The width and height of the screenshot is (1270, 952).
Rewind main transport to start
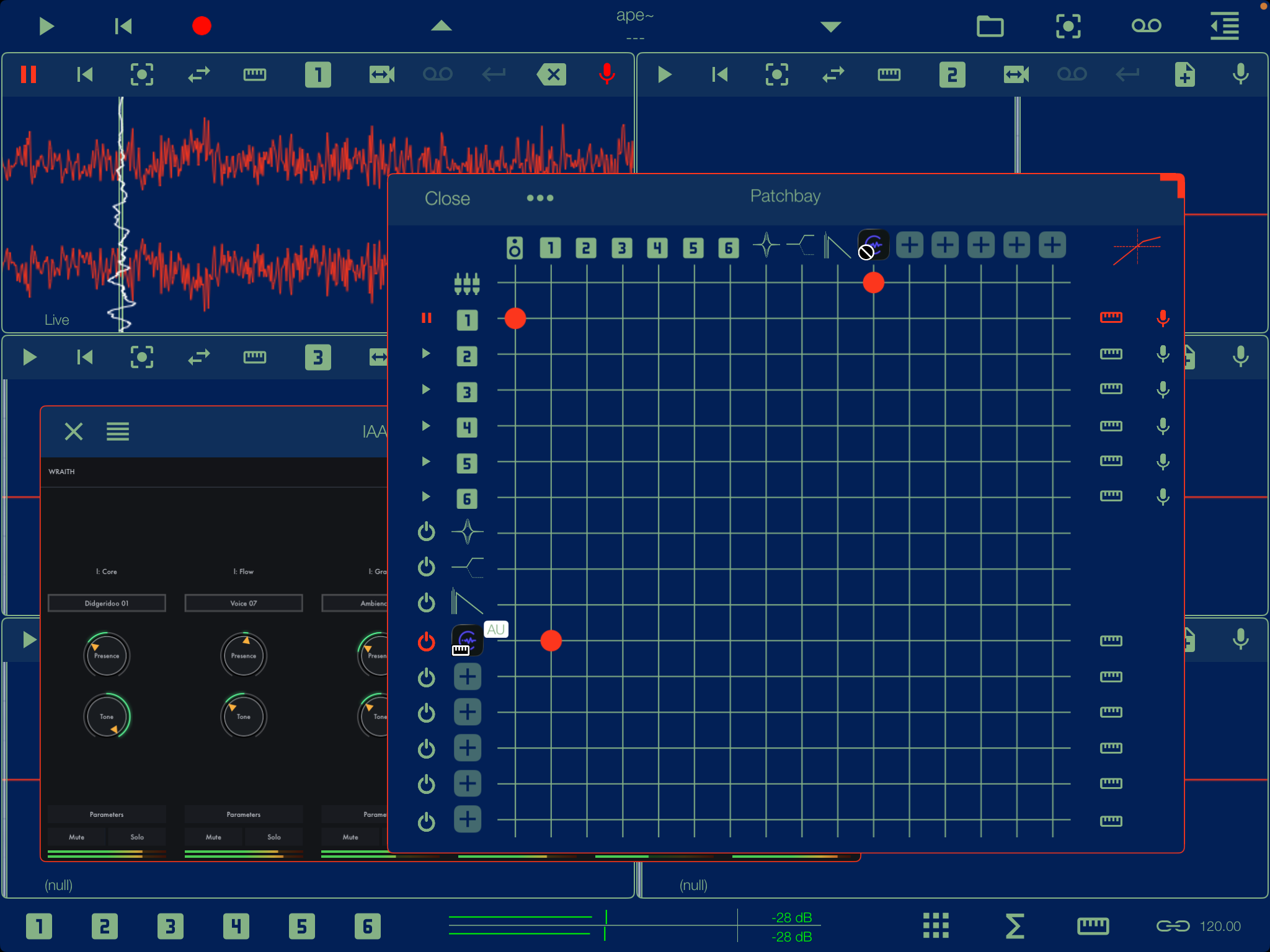pyautogui.click(x=123, y=26)
